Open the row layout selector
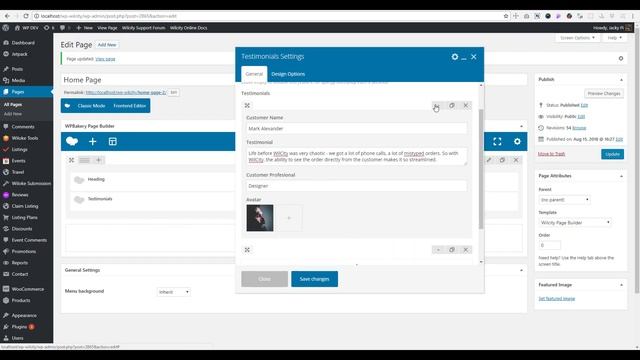This screenshot has width=640, height=360. 84,160
